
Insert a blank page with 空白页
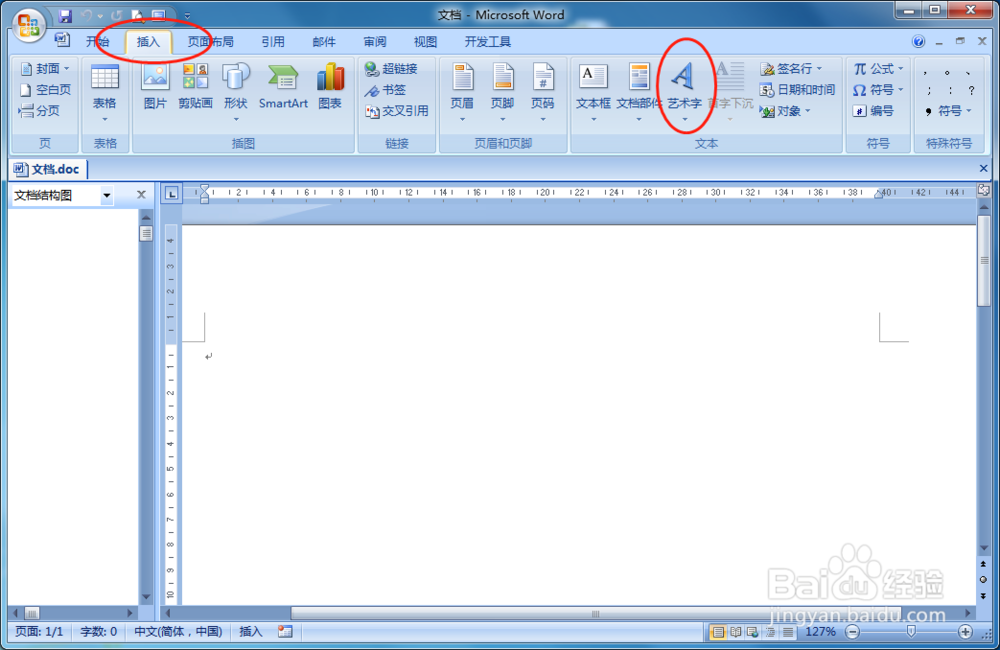tap(45, 89)
